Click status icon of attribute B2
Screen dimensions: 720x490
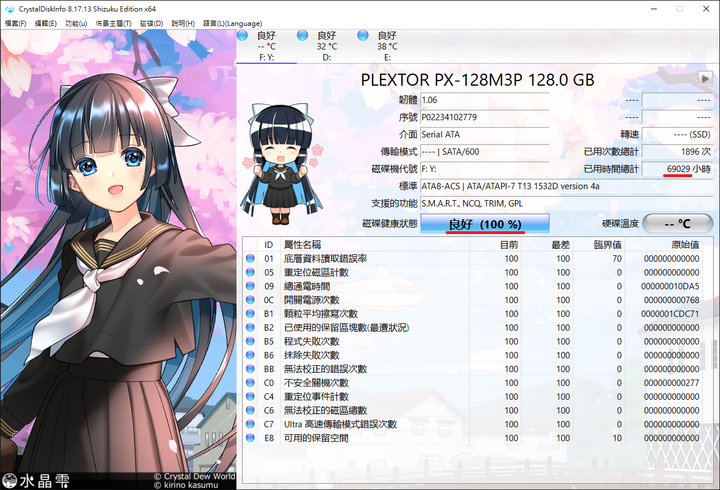250,327
